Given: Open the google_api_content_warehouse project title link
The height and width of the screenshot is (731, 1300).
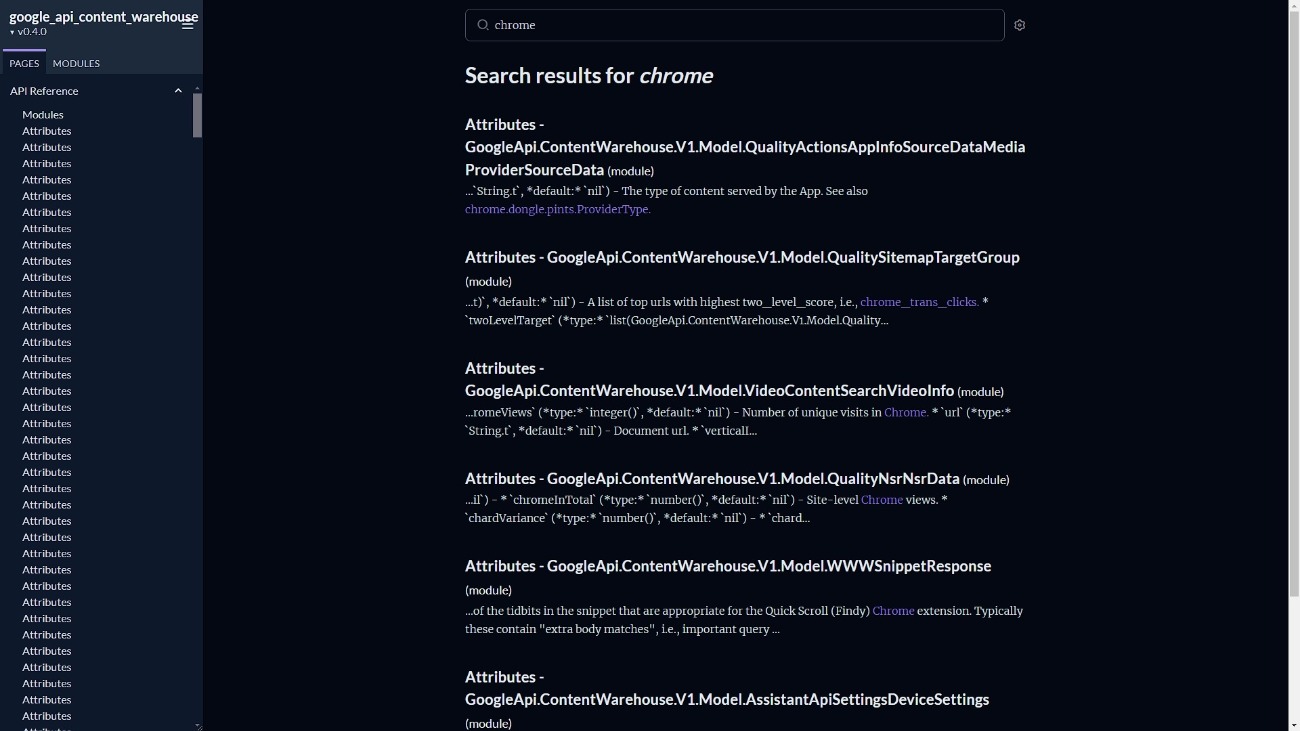Looking at the screenshot, I should pyautogui.click(x=103, y=16).
